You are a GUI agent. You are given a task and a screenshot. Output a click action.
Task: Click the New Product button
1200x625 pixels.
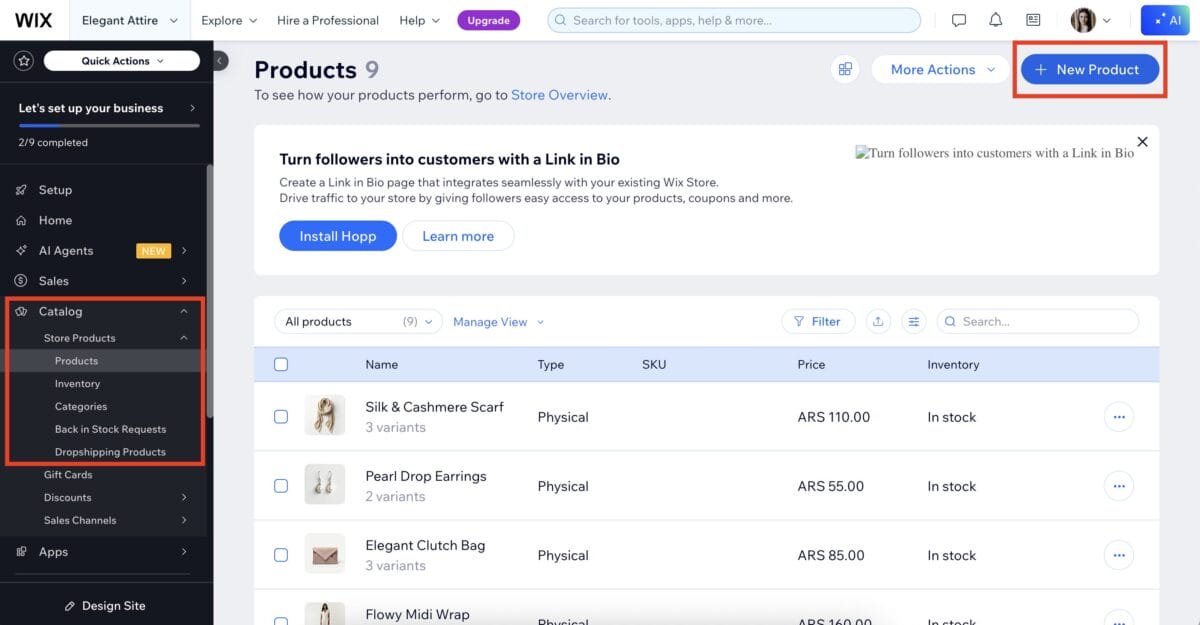(x=1089, y=69)
